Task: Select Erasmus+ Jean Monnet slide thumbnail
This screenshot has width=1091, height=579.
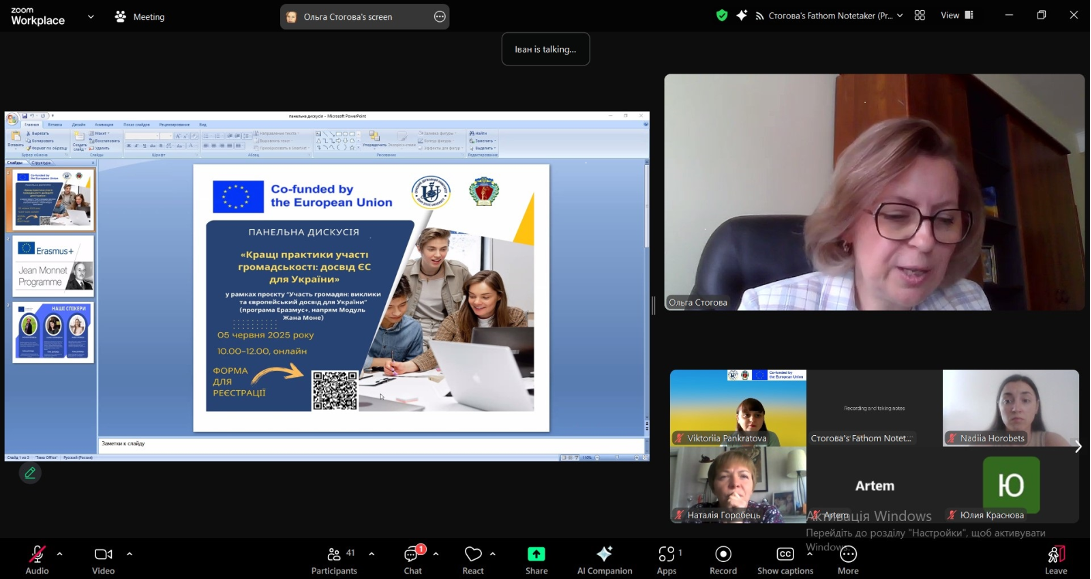Action: [x=54, y=267]
